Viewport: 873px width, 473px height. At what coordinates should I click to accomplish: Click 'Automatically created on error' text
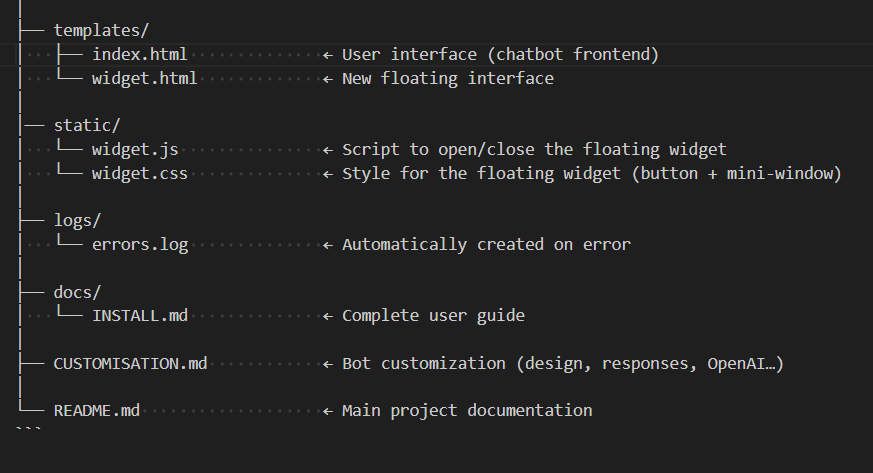[x=486, y=244]
